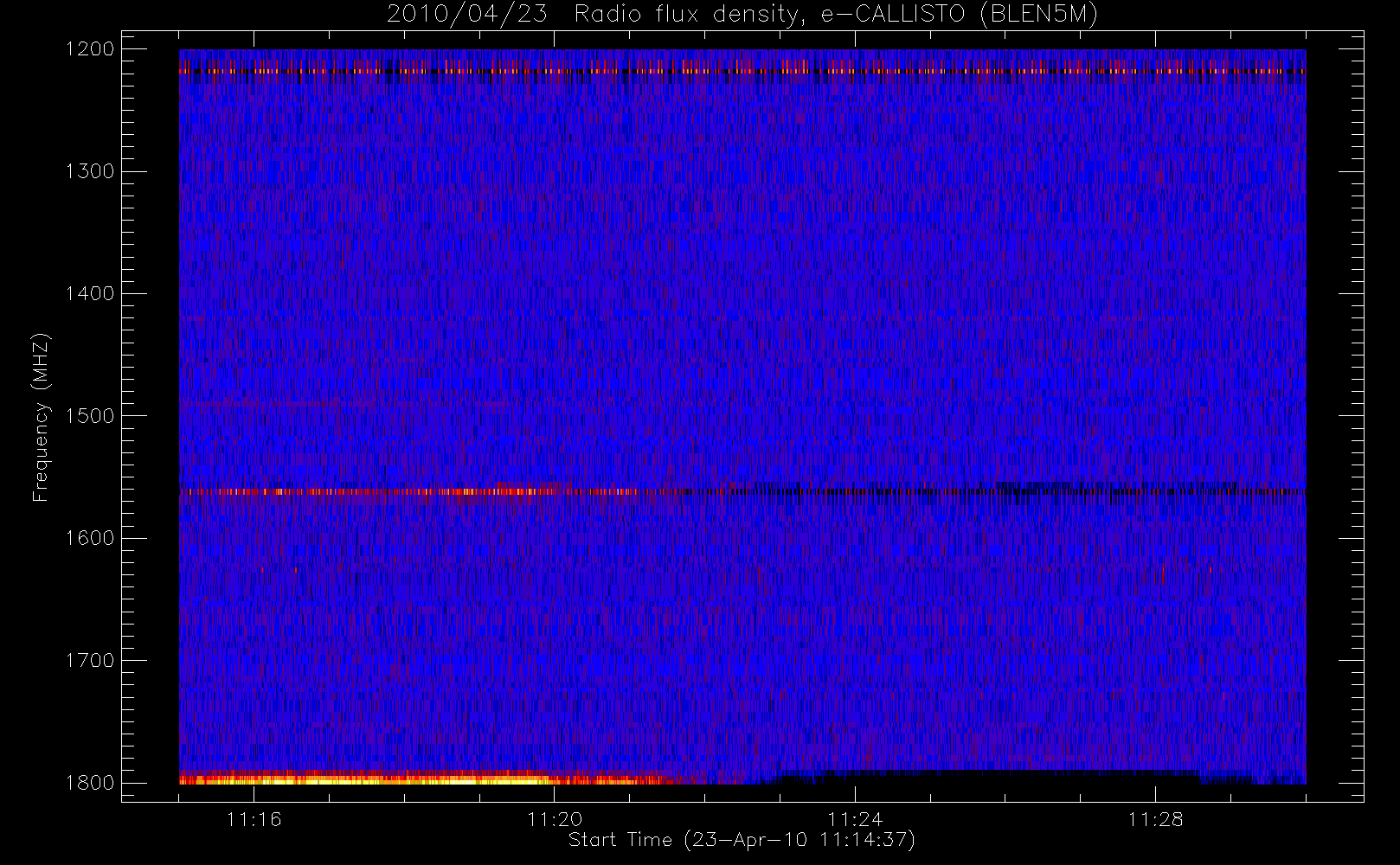Select the 1500 frequency tick label

click(x=90, y=416)
